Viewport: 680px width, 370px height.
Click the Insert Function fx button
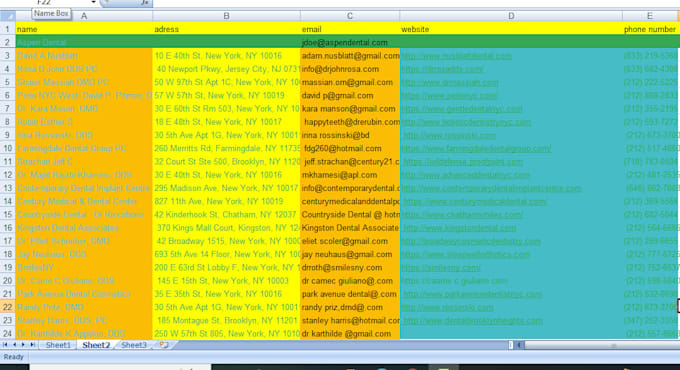point(145,3)
